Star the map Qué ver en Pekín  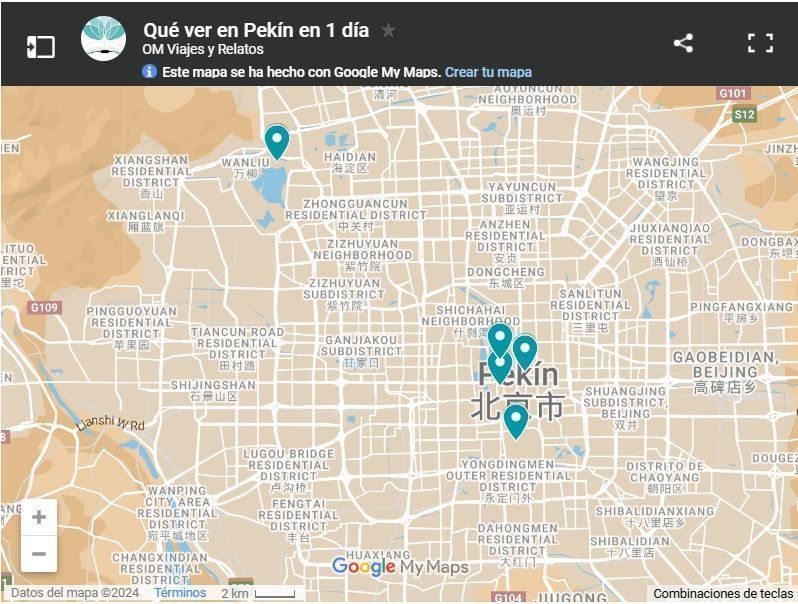click(x=388, y=31)
